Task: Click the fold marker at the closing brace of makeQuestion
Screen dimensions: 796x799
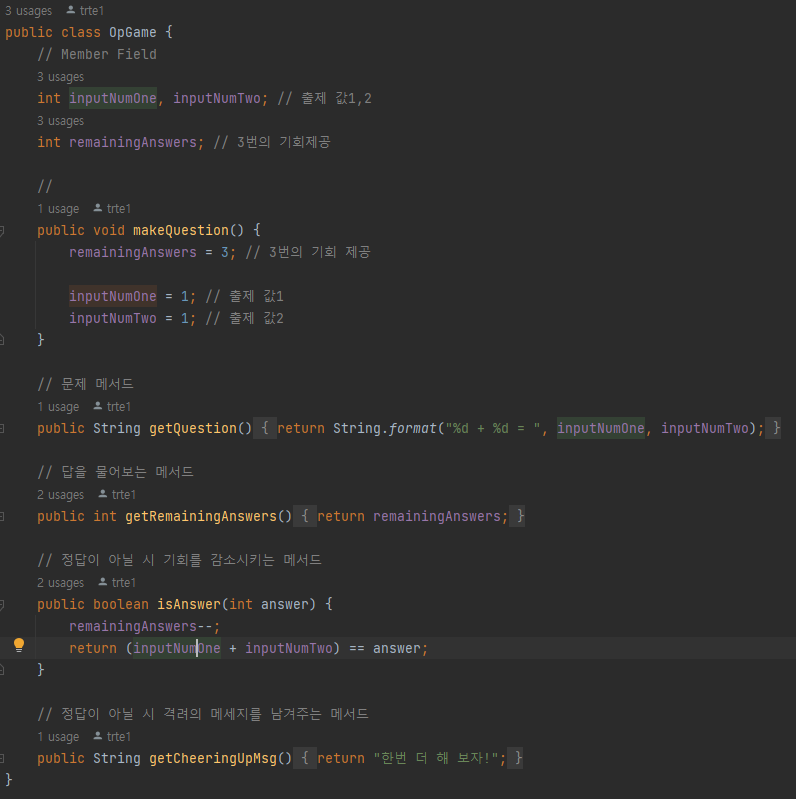Action: pyautogui.click(x=2, y=339)
